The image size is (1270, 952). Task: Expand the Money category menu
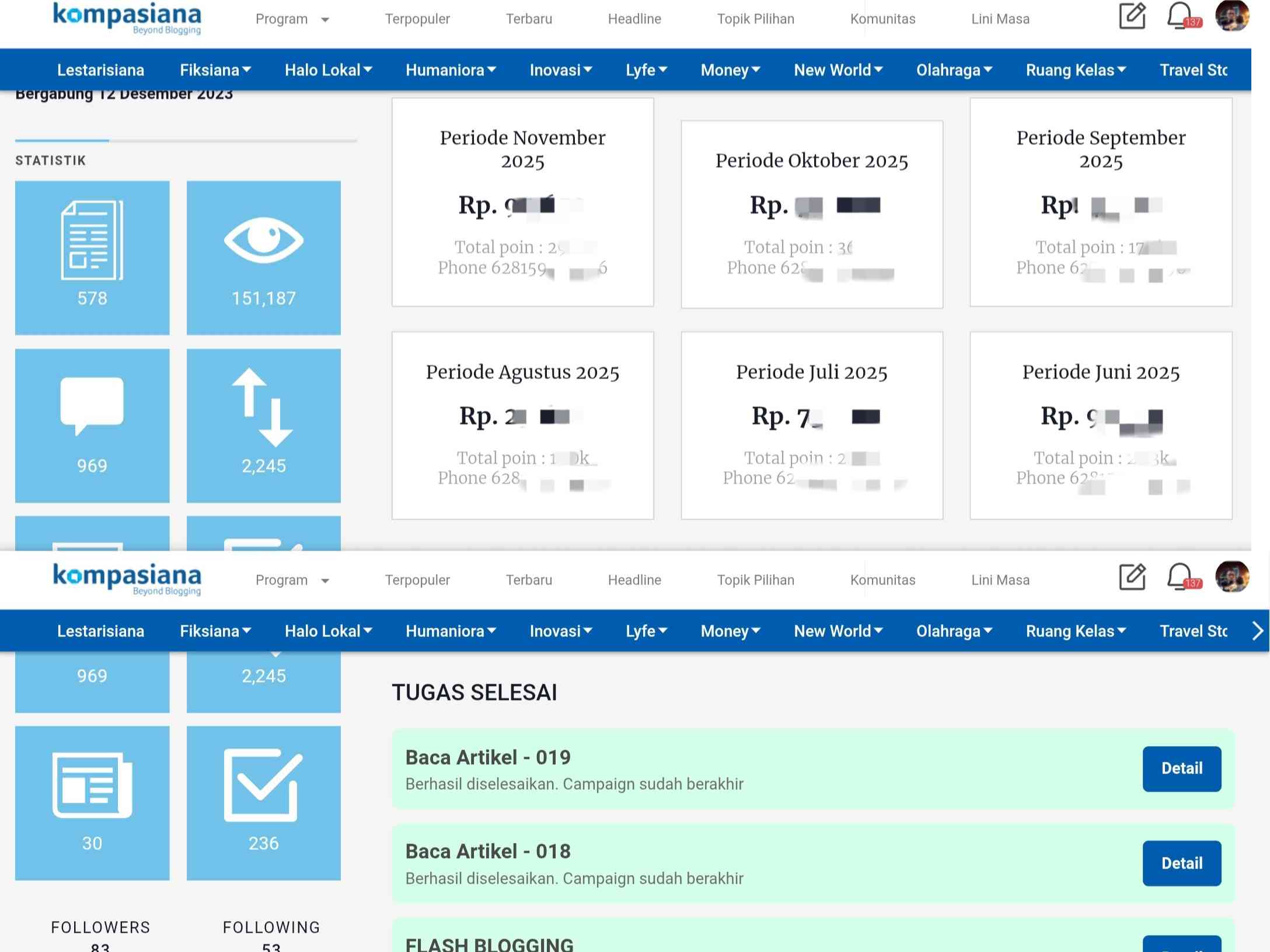pos(730,69)
